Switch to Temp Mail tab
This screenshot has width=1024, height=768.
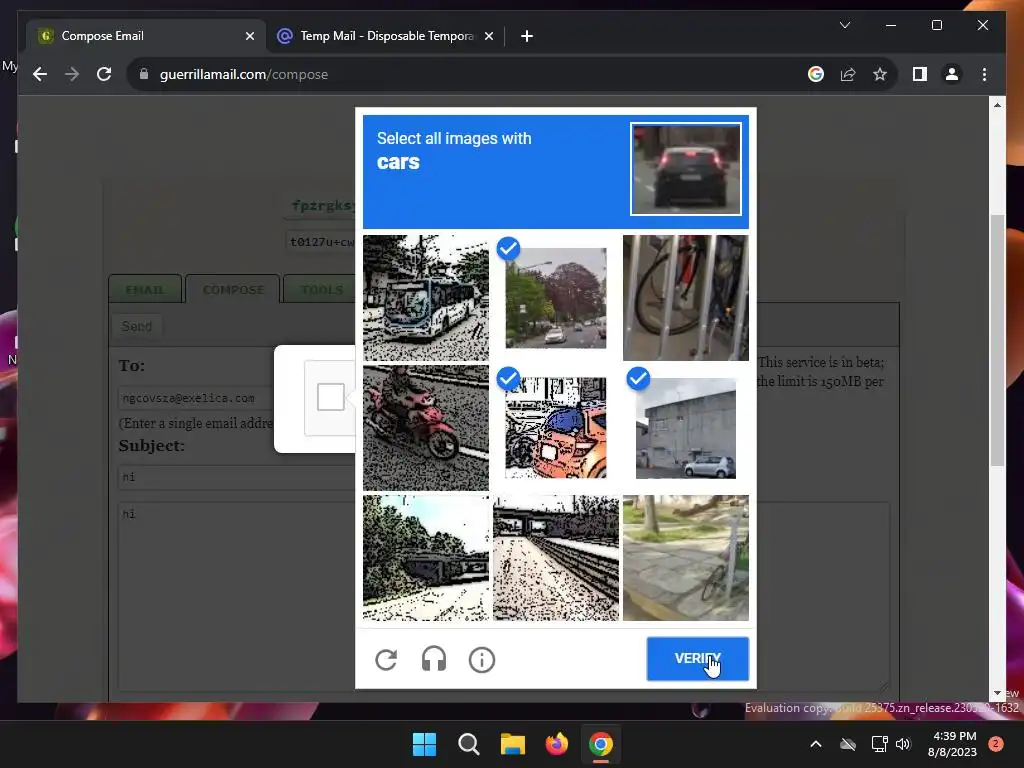click(x=385, y=36)
